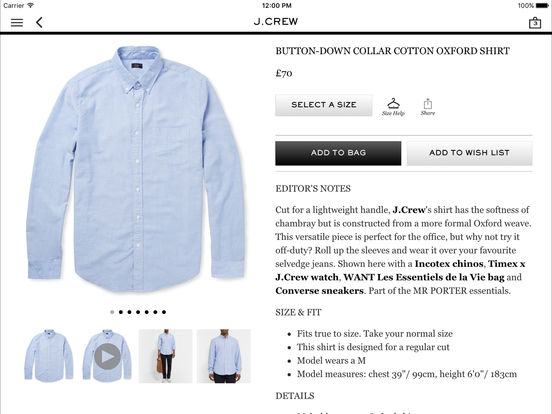Open Select a Size dropdown
Viewport: 552px width, 414px height.
point(324,105)
